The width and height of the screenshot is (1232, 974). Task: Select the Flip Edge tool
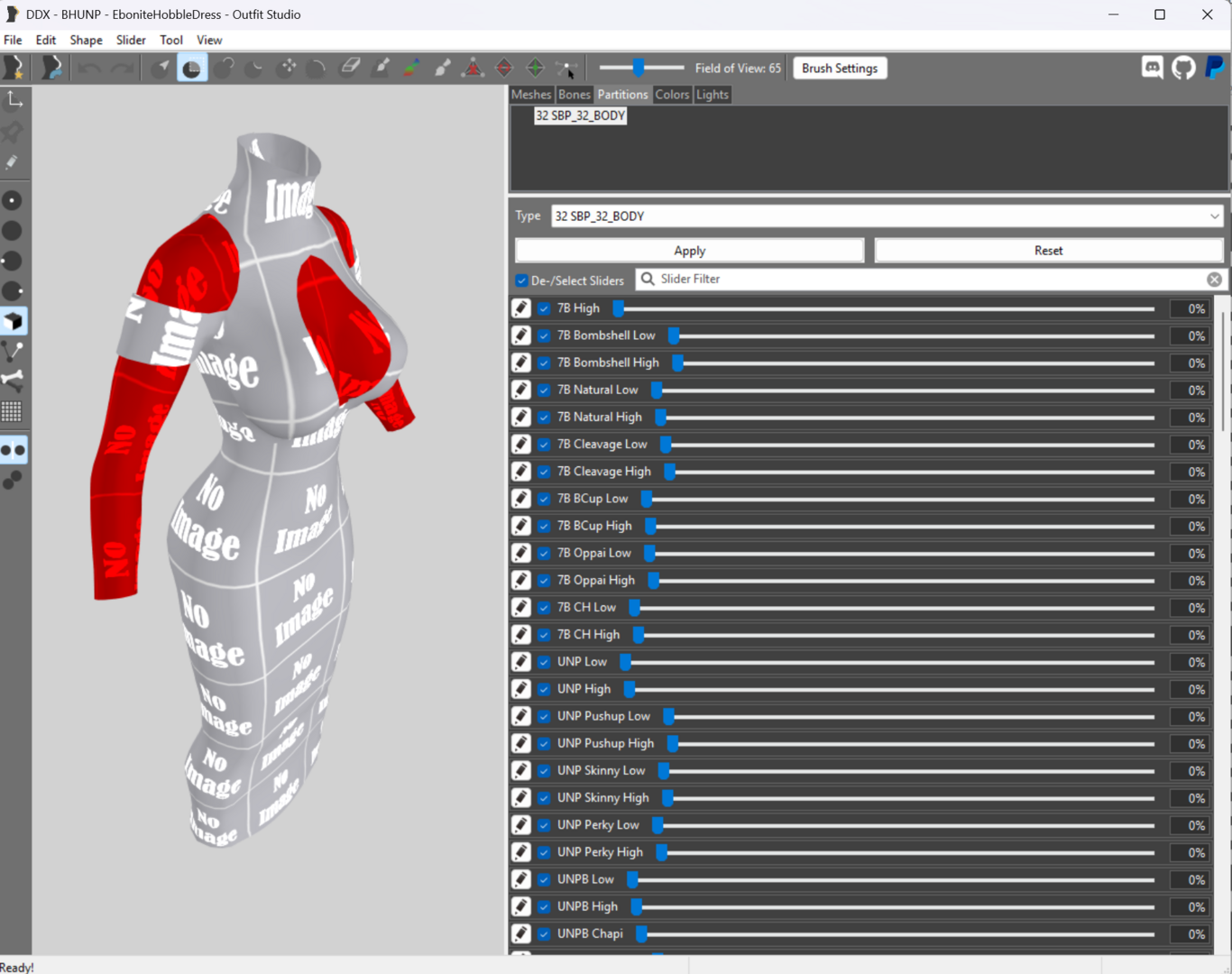(x=504, y=68)
